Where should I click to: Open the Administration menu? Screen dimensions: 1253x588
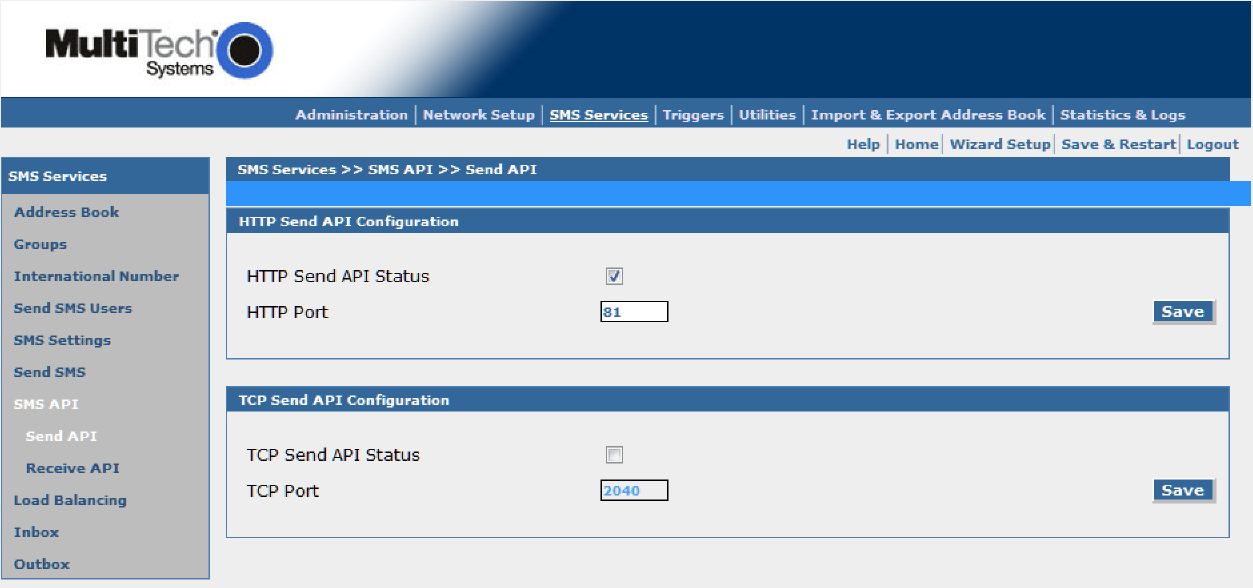coord(351,115)
